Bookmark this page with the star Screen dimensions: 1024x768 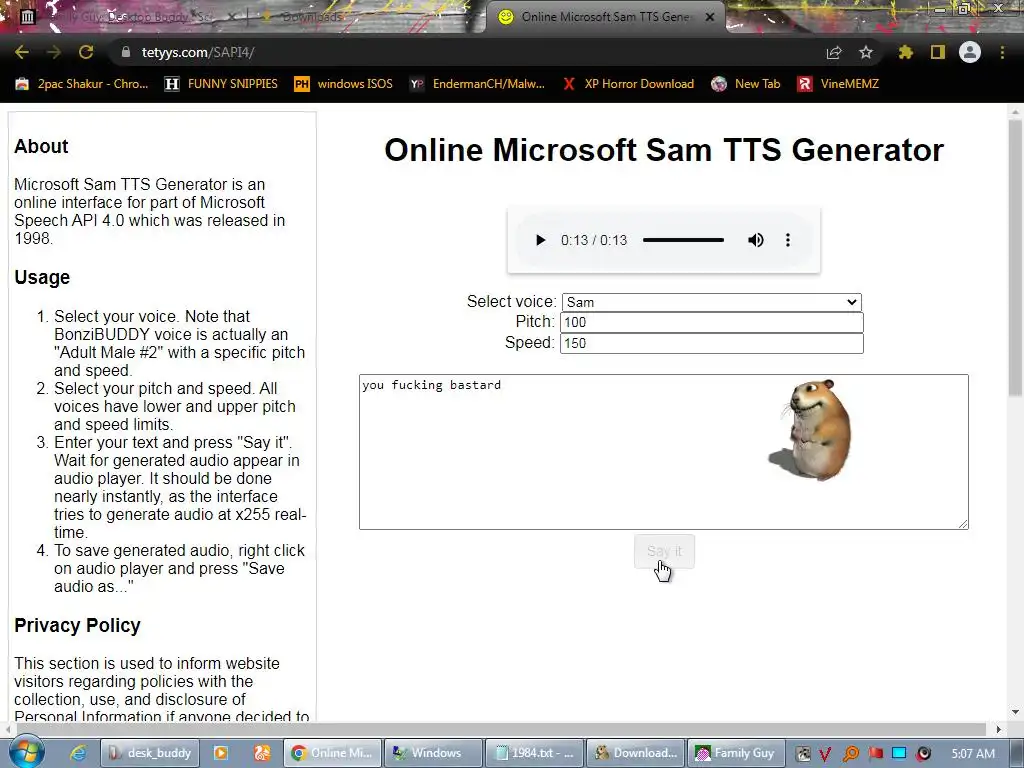(x=866, y=52)
